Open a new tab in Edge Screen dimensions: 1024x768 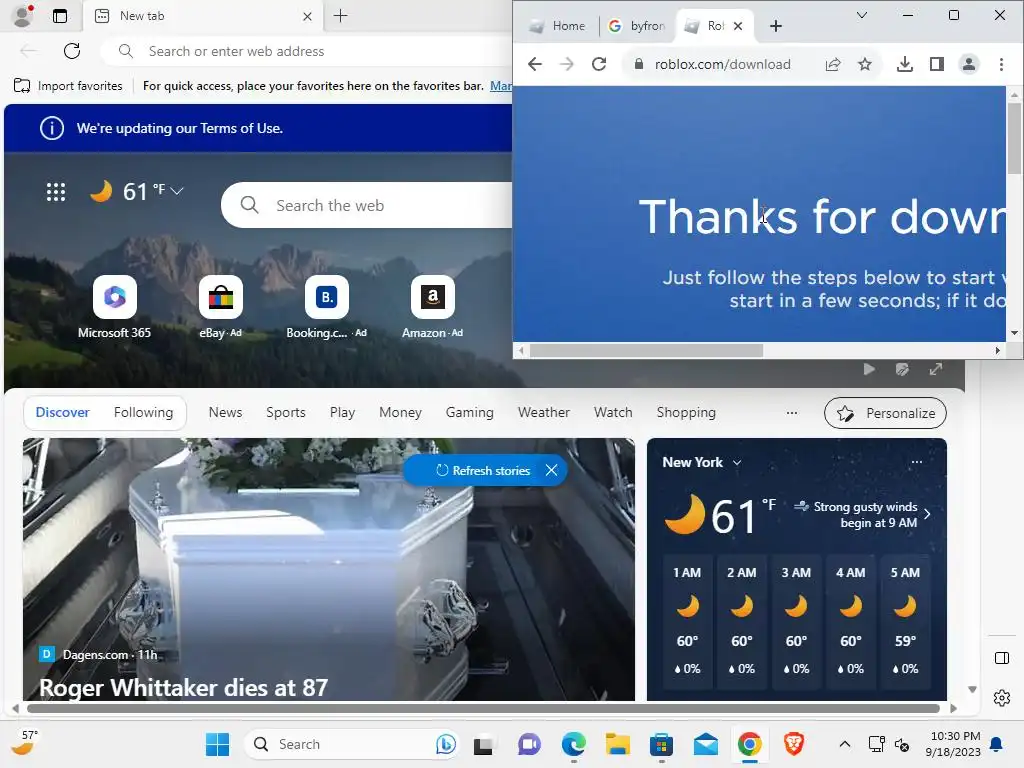[x=340, y=16]
